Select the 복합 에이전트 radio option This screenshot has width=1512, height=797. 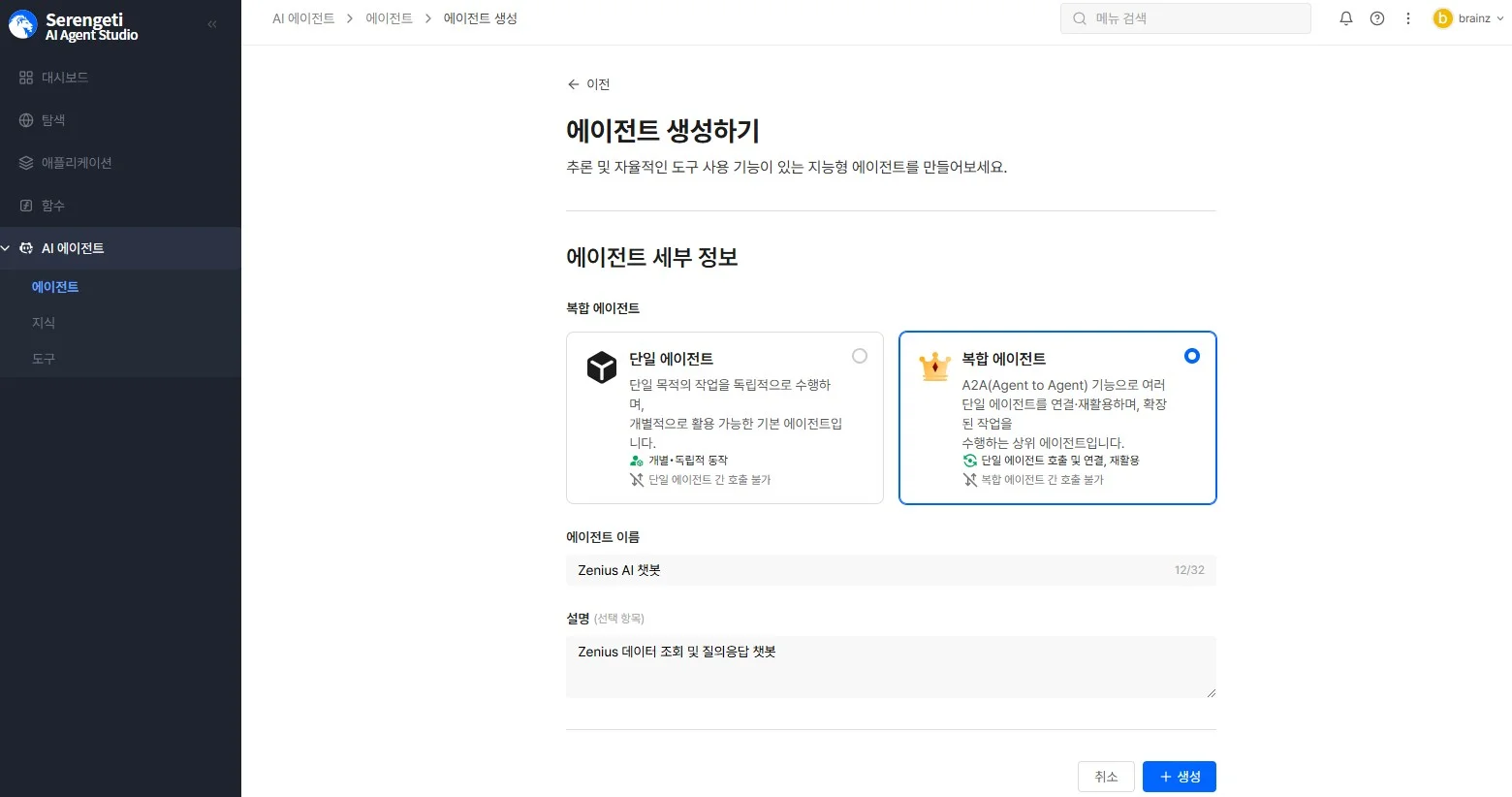[1191, 356]
